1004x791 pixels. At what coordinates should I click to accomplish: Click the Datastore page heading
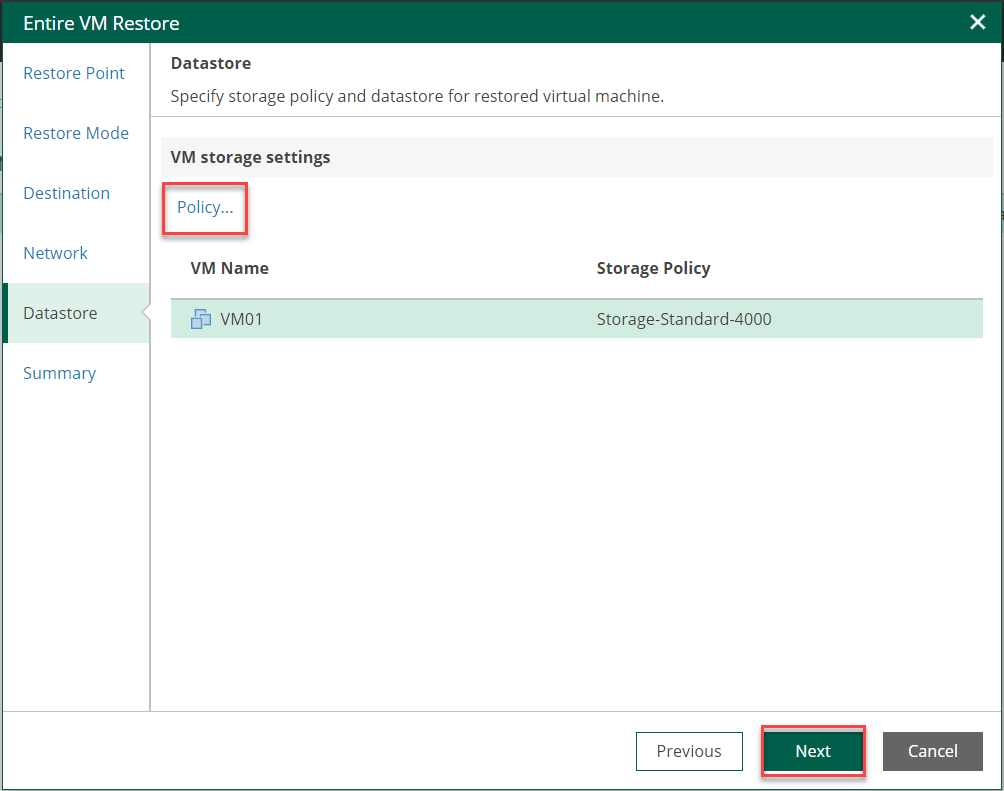[211, 63]
